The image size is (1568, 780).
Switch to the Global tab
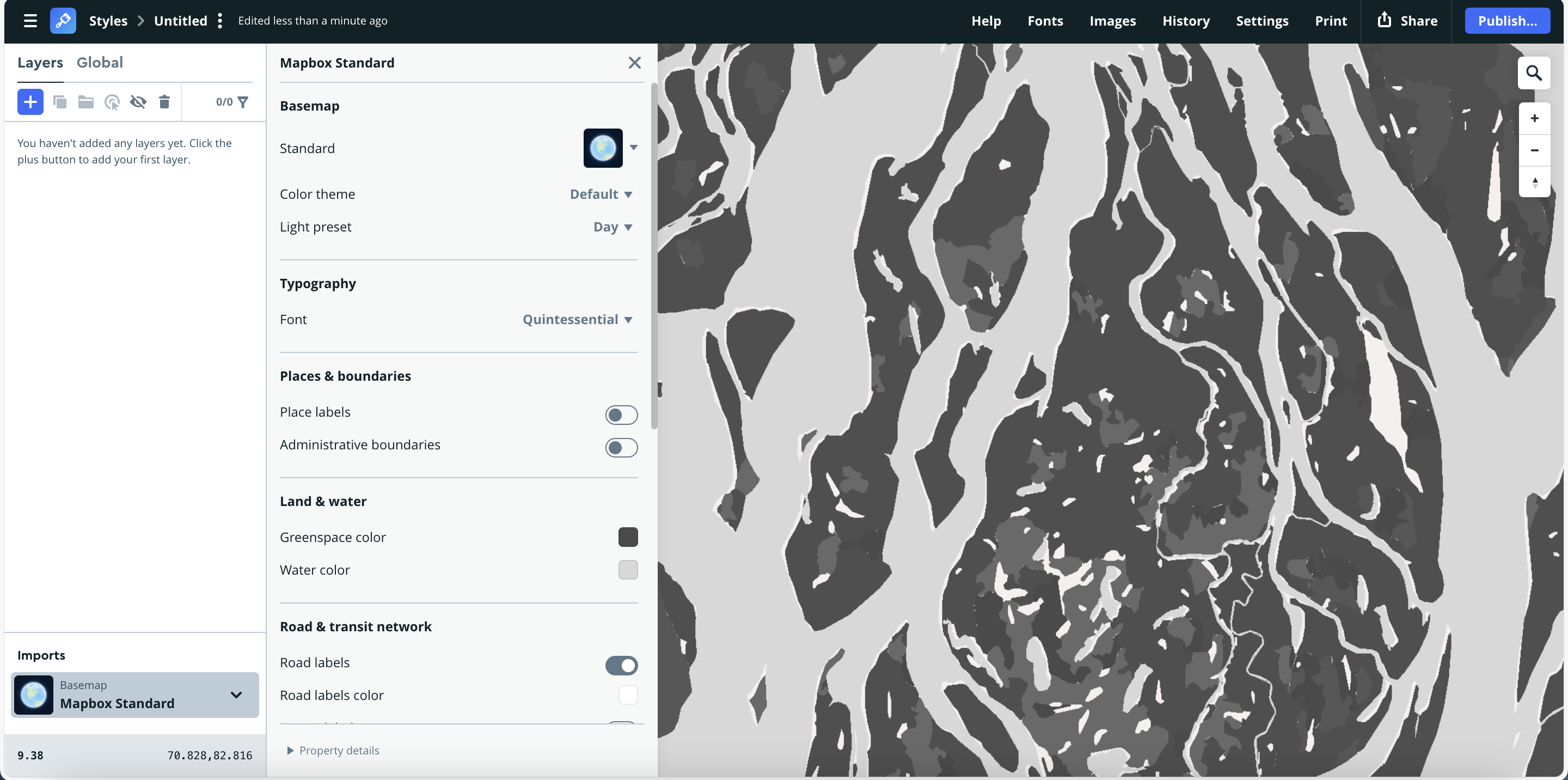pyautogui.click(x=100, y=62)
